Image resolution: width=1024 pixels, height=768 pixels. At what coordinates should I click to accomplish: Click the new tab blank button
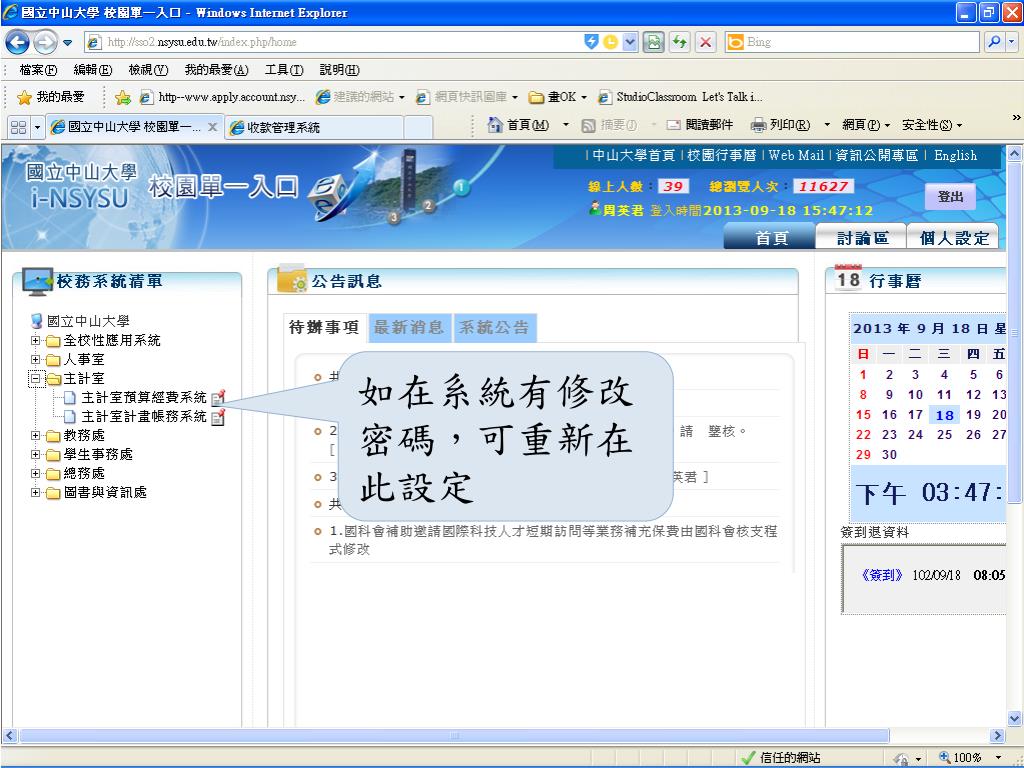(x=419, y=127)
